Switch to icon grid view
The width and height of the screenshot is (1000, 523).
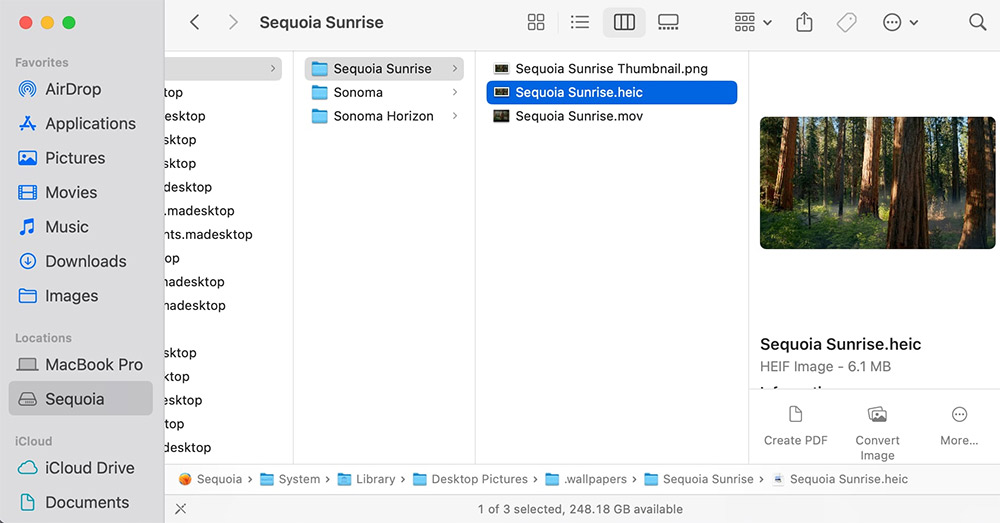coord(536,22)
